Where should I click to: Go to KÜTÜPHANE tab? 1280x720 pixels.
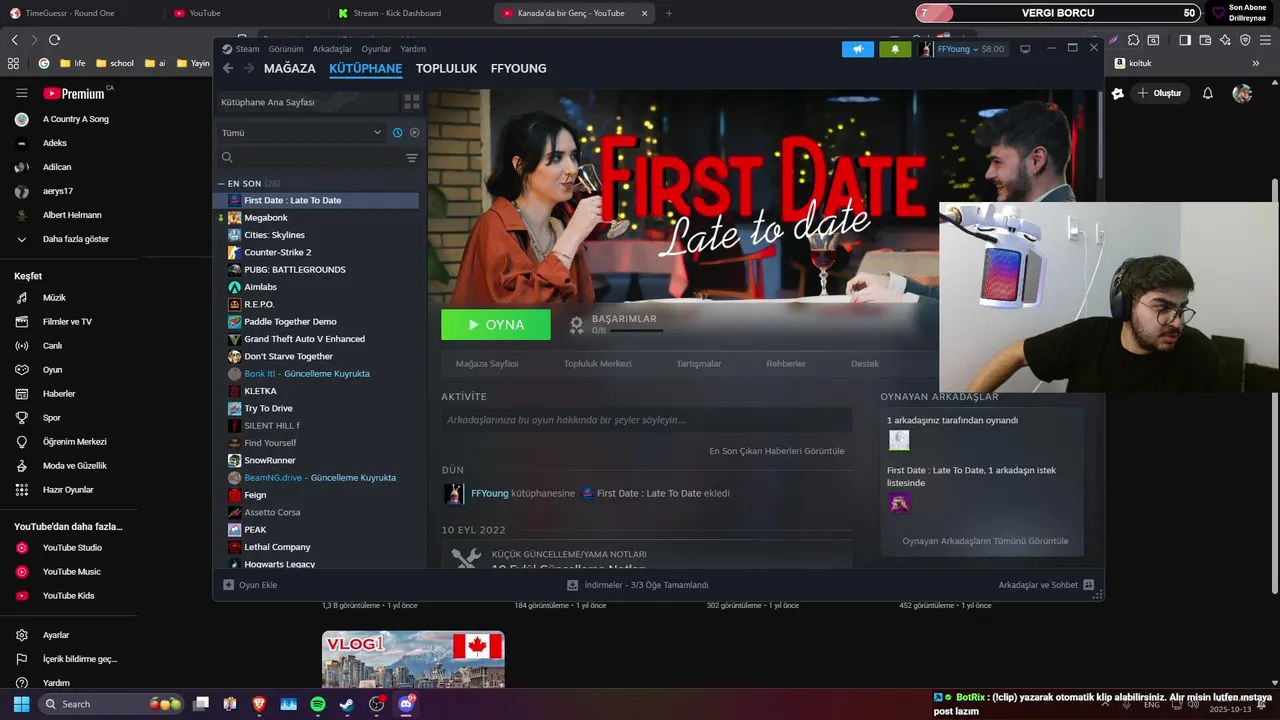pos(365,69)
